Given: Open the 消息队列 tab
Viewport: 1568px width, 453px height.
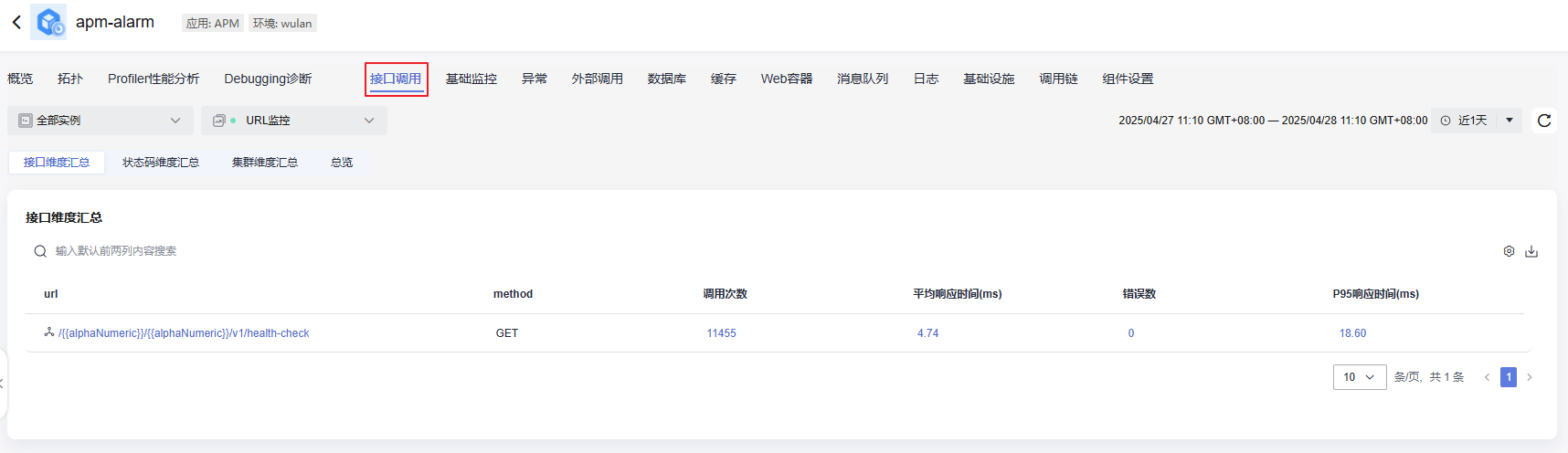Looking at the screenshot, I should click(x=863, y=79).
